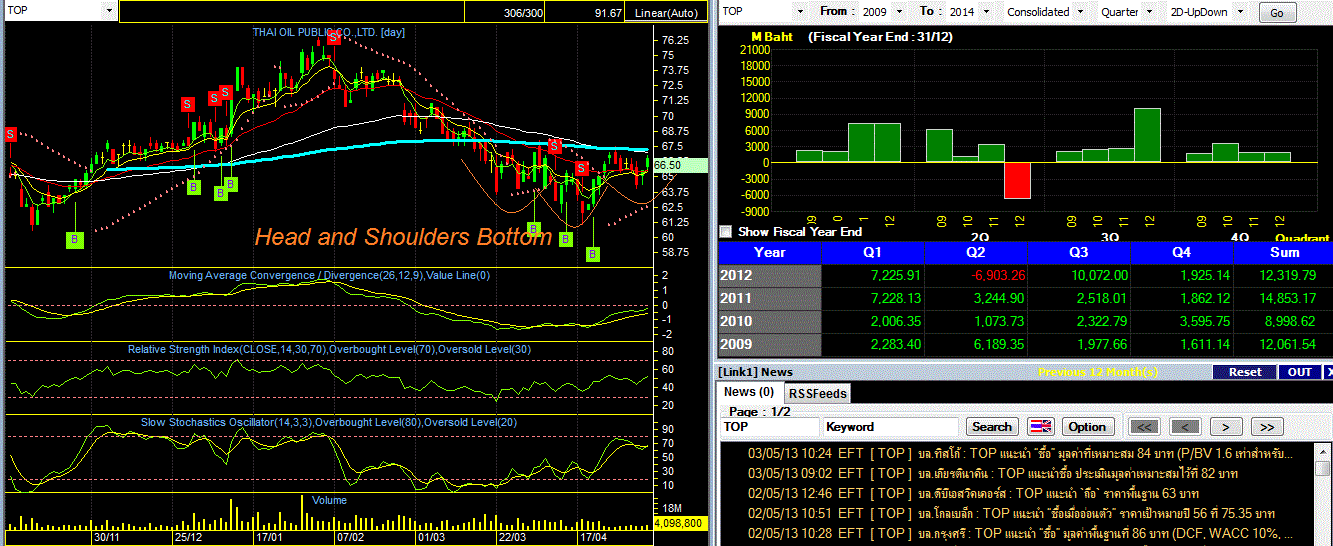Click the Previous 12 Month(s) label
Screen dimensions: 1333x546
(x=1098, y=372)
